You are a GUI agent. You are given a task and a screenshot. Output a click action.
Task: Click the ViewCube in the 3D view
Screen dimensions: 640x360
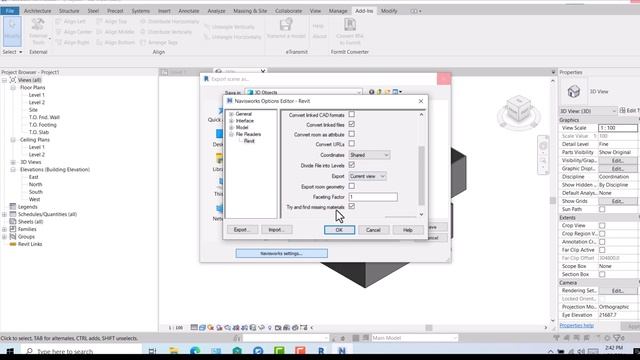519,110
